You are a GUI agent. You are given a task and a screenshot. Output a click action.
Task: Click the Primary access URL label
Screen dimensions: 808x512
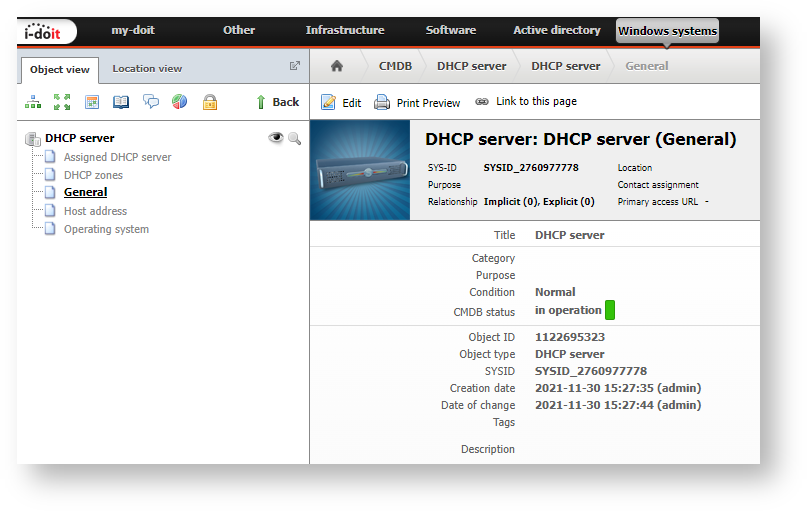(658, 201)
